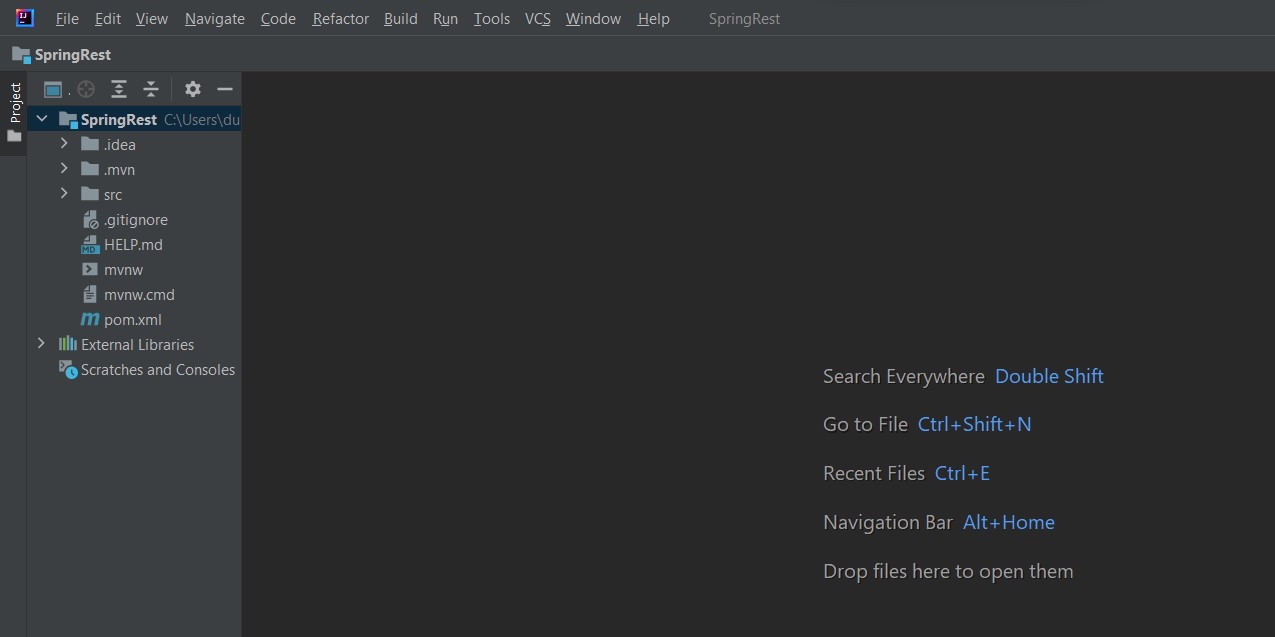This screenshot has width=1275, height=637.
Task: Click the Ctrl+E shortcut hint
Action: click(x=962, y=473)
